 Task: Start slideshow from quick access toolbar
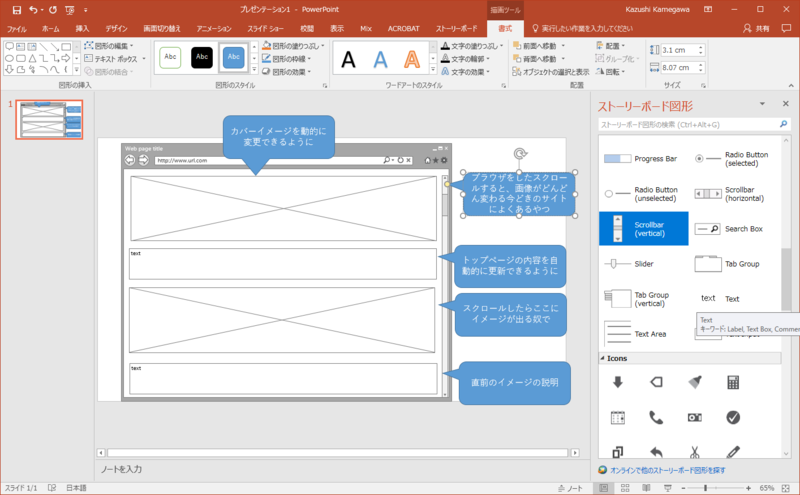pyautogui.click(x=70, y=10)
